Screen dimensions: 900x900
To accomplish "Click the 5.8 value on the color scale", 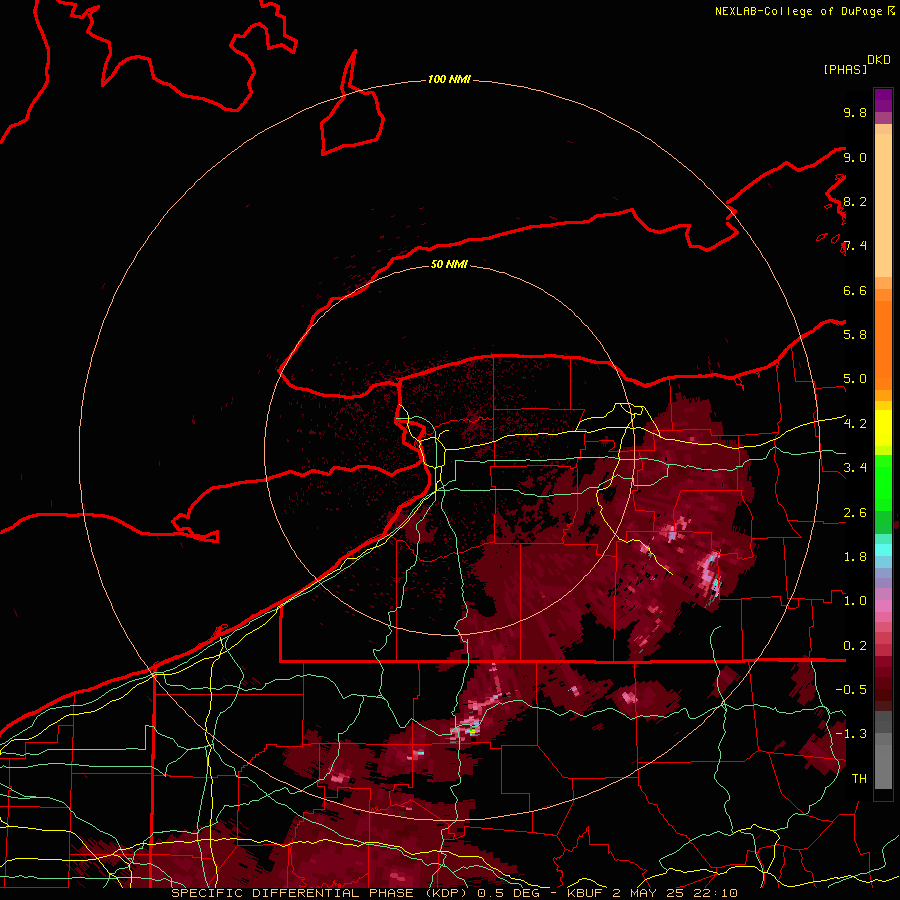I will click(x=855, y=334).
